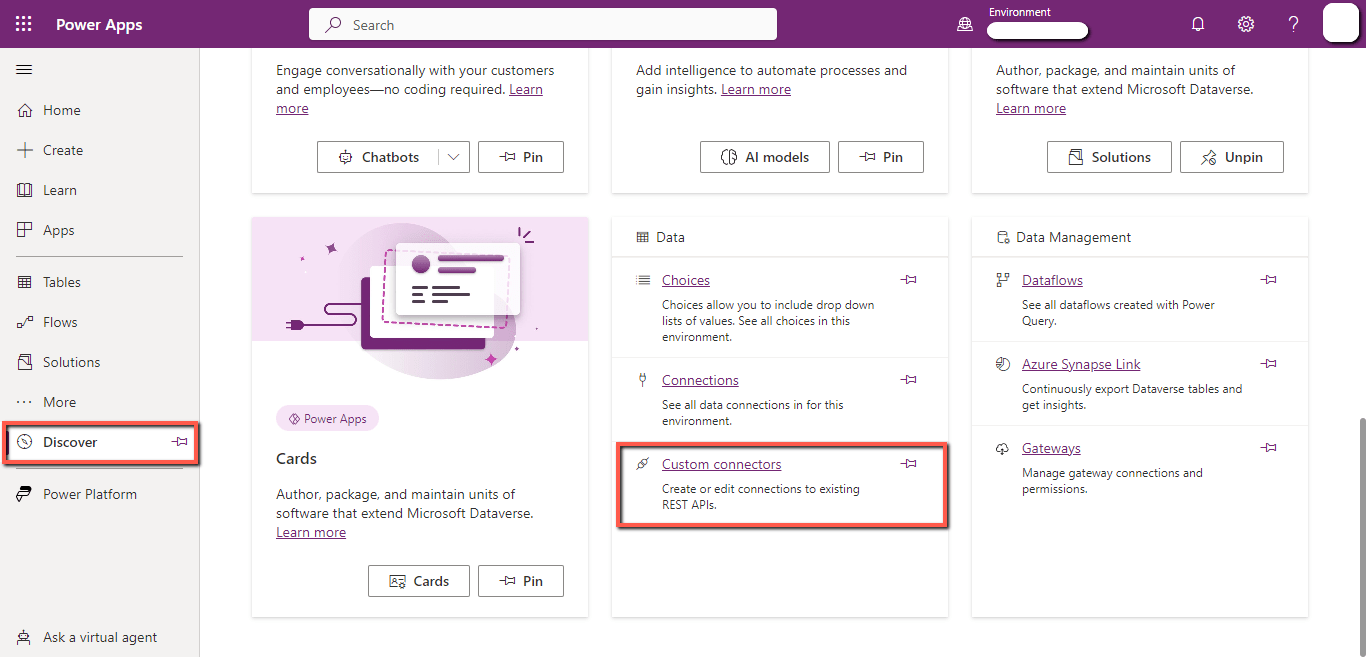Pin Connections to the navigation
The width and height of the screenshot is (1366, 657).
click(x=909, y=380)
